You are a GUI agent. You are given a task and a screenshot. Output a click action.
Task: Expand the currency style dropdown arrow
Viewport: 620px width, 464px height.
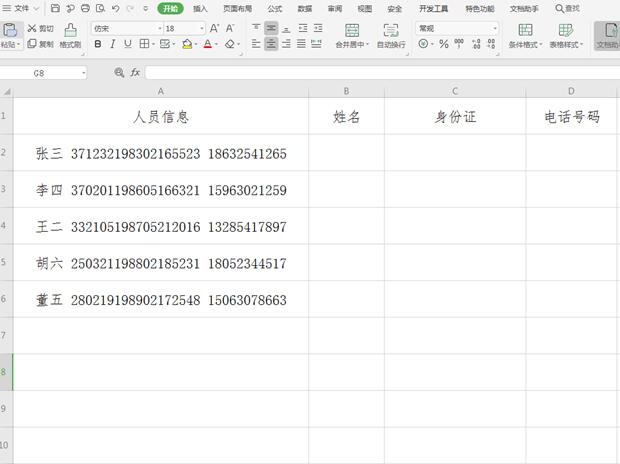coord(432,44)
